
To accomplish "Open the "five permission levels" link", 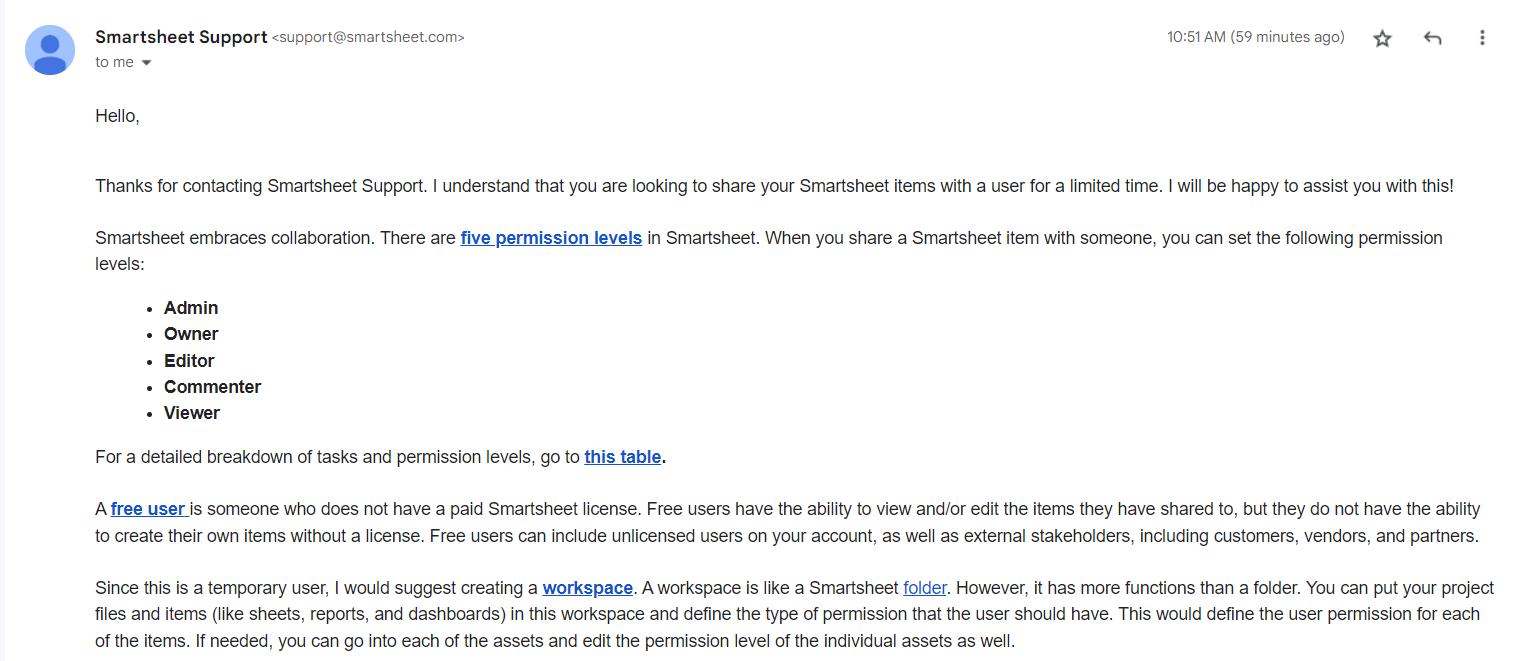I will pyautogui.click(x=551, y=238).
